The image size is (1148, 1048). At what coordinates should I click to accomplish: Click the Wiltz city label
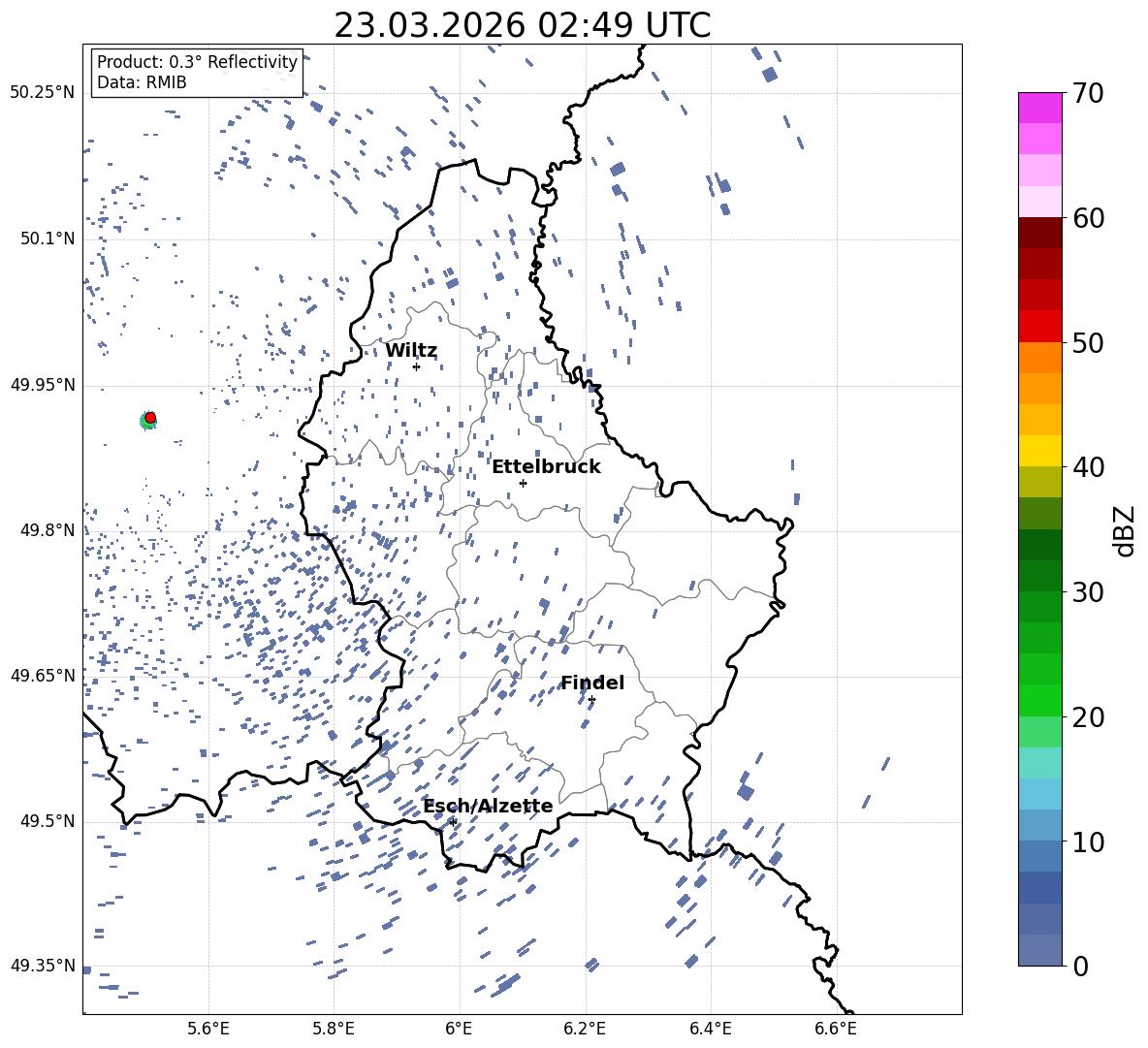(x=411, y=351)
